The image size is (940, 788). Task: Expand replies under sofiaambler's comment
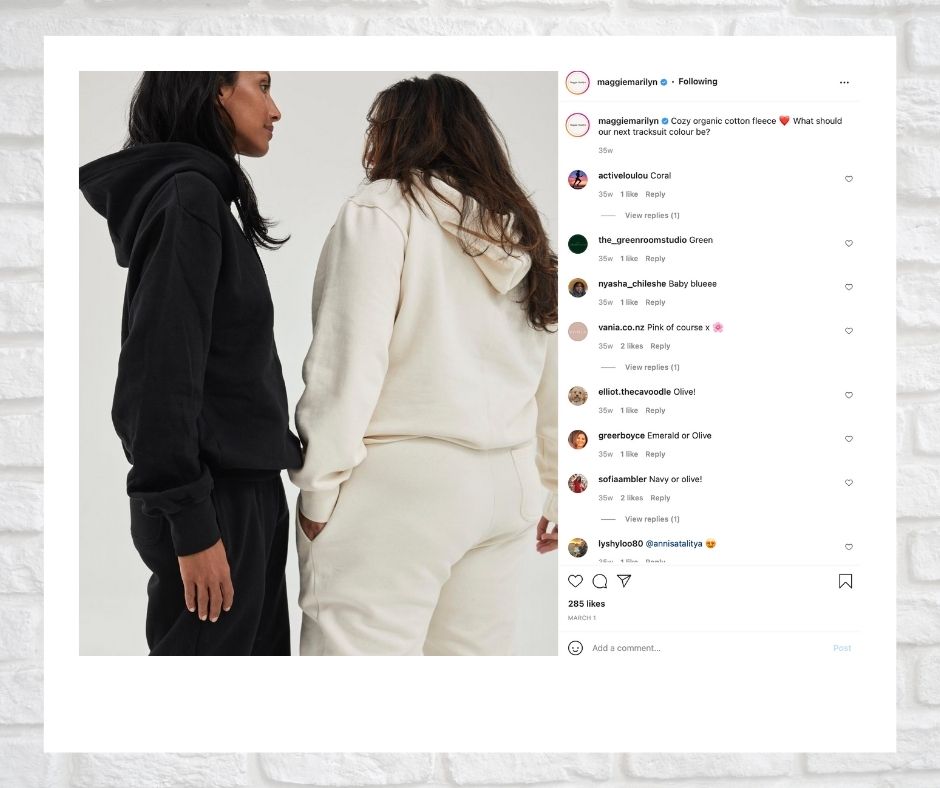pyautogui.click(x=652, y=519)
